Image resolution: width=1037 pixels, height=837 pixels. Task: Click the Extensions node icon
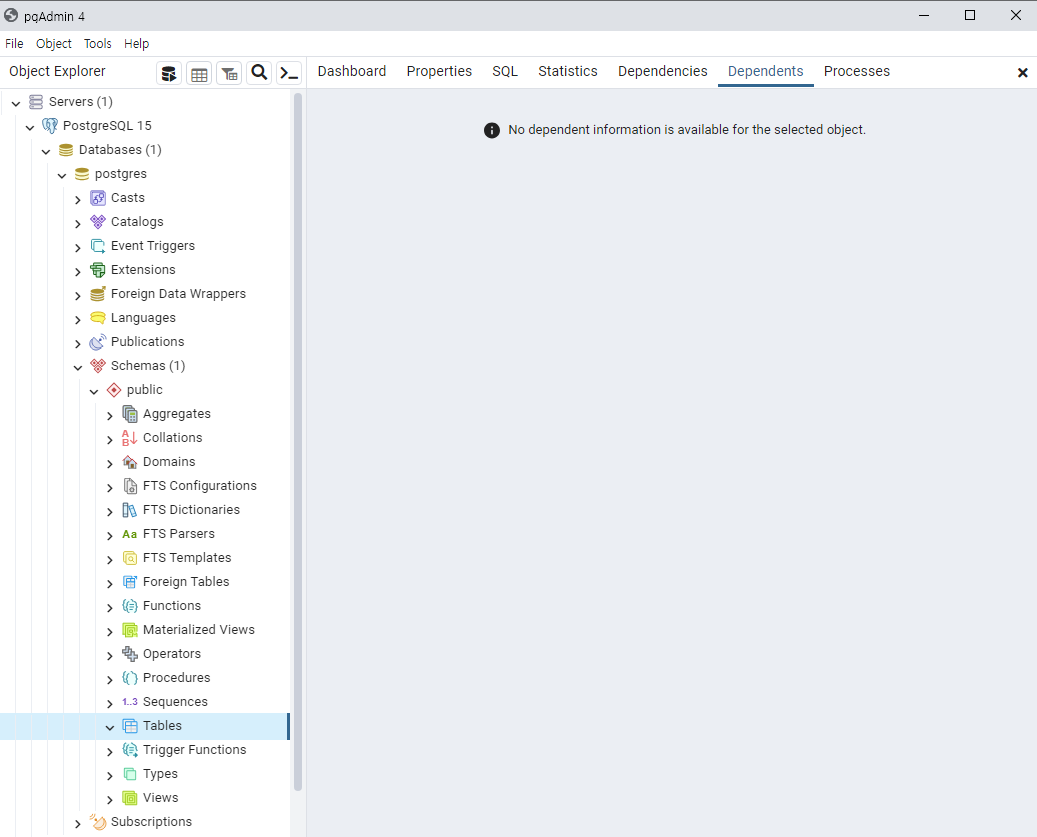(98, 270)
